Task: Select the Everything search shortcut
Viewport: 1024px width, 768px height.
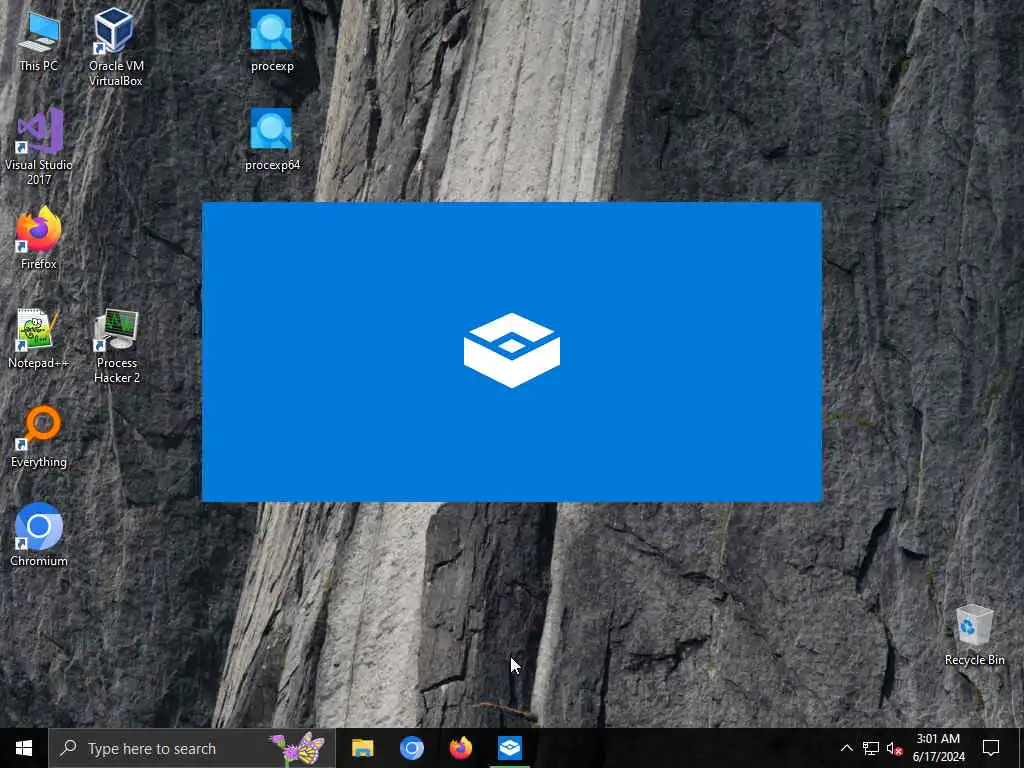Action: 39,437
